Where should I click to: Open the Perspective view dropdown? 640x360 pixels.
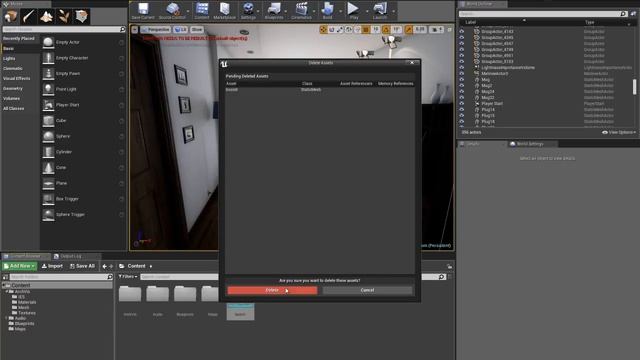(x=156, y=29)
